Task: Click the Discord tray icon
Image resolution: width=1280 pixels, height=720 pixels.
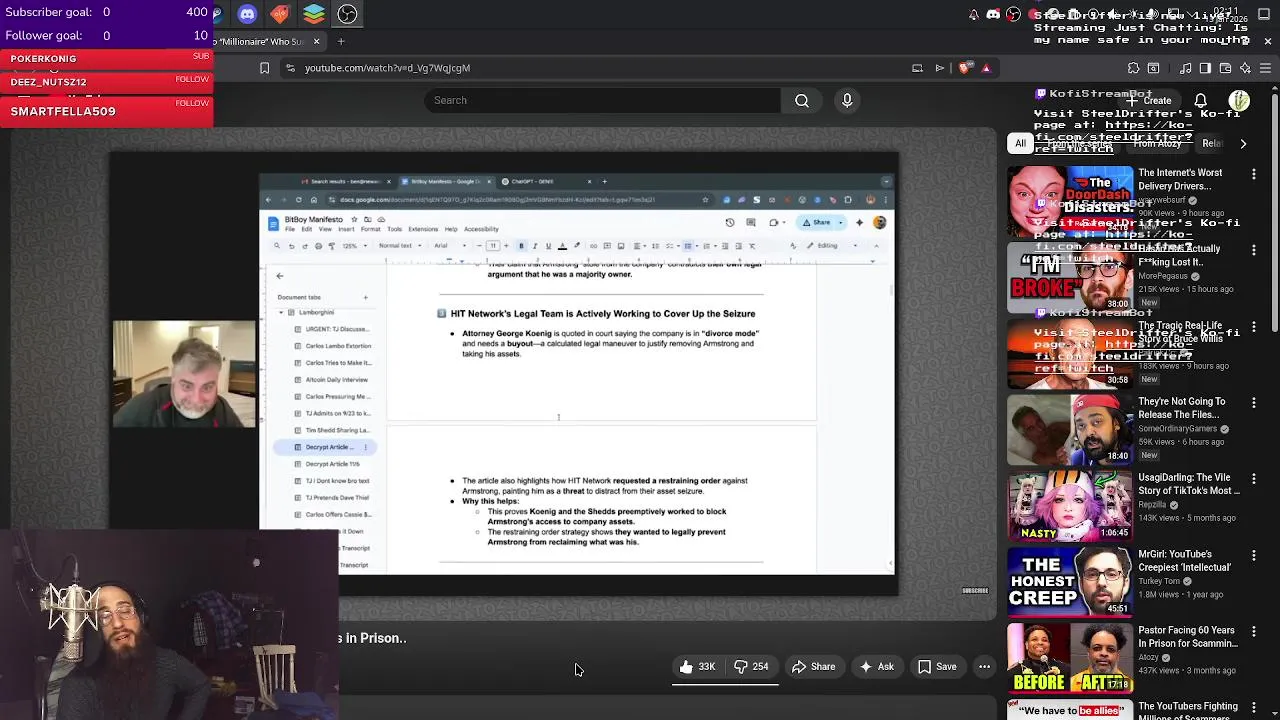Action: click(993, 14)
